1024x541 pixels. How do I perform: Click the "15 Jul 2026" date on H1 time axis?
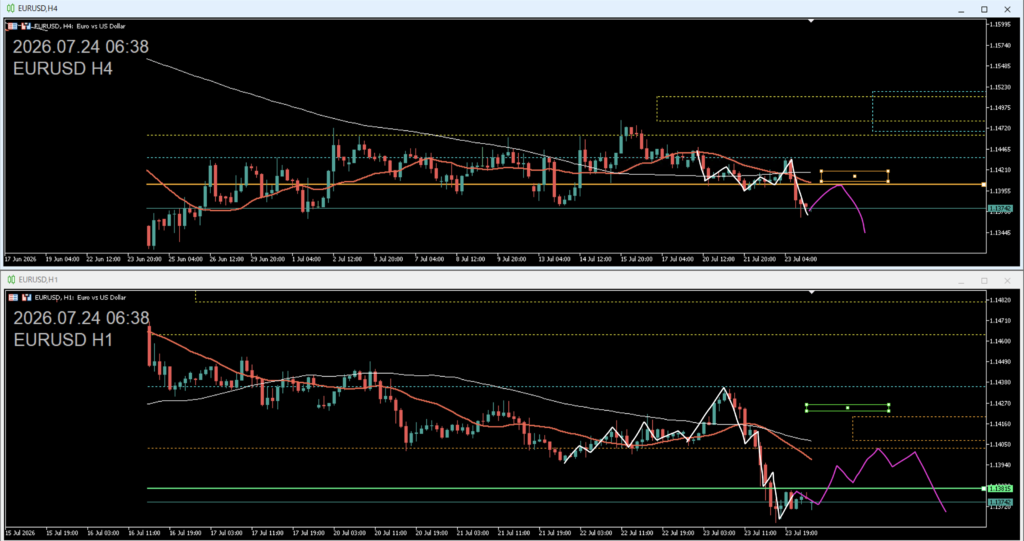[20, 533]
